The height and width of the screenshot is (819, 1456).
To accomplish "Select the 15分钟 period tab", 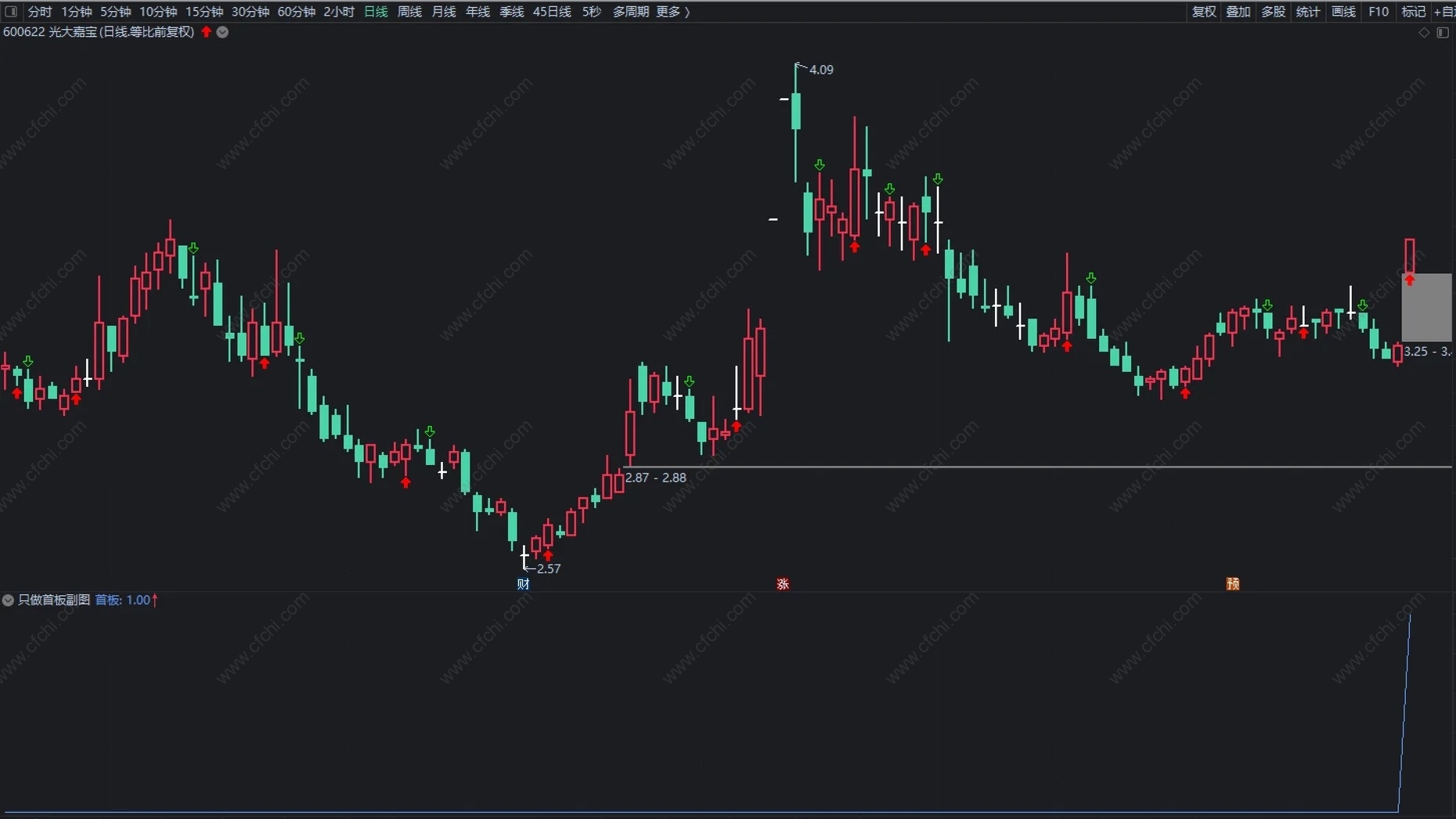I will pyautogui.click(x=204, y=12).
